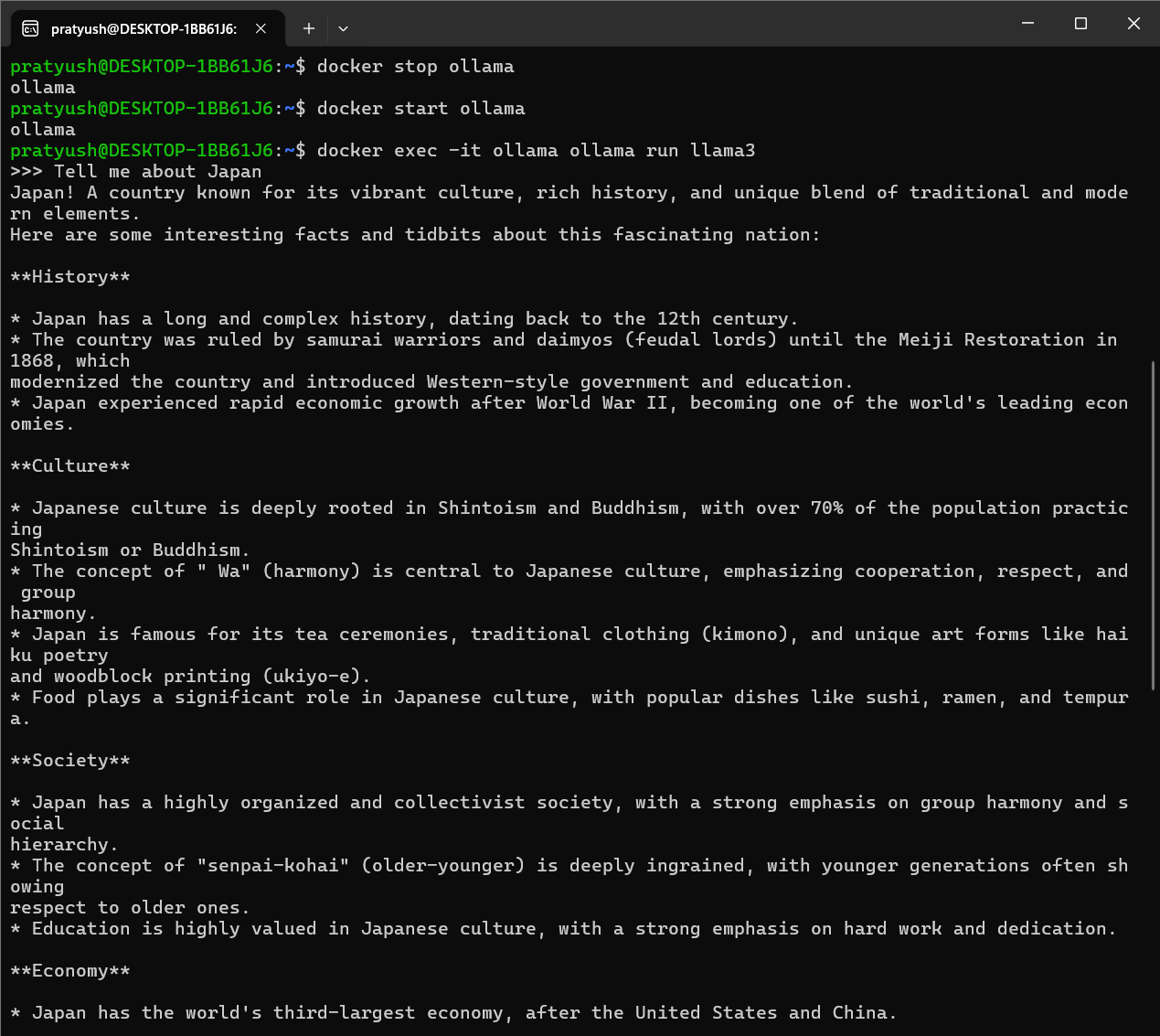Click the '>>> Tell me about Japan' prompt line
The image size is (1160, 1036).
pos(135,171)
